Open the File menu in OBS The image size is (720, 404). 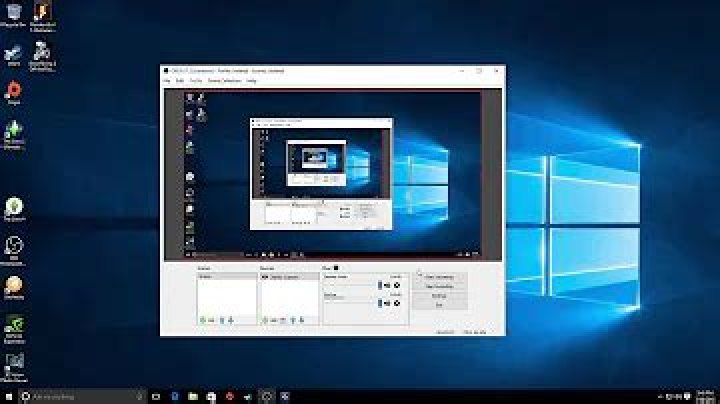(x=168, y=81)
